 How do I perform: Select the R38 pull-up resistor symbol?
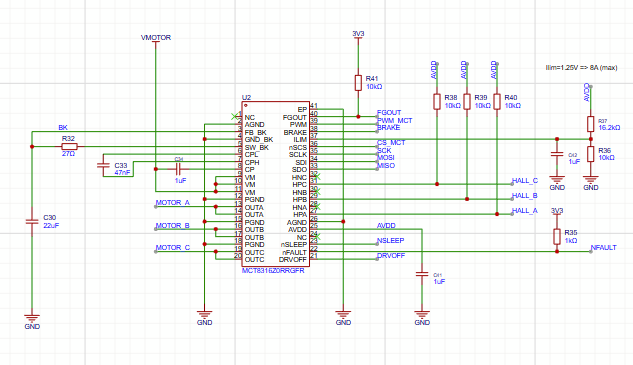tap(437, 102)
